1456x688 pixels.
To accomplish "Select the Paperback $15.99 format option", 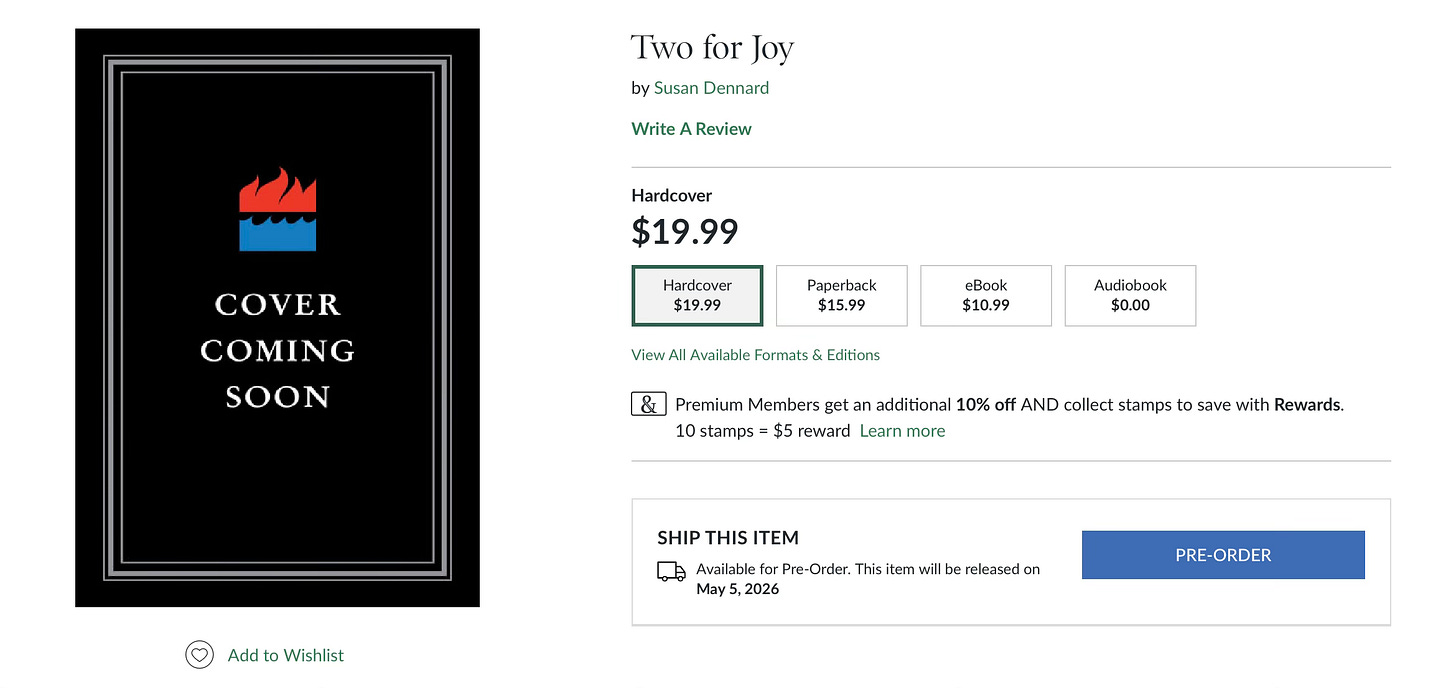I will [x=842, y=295].
